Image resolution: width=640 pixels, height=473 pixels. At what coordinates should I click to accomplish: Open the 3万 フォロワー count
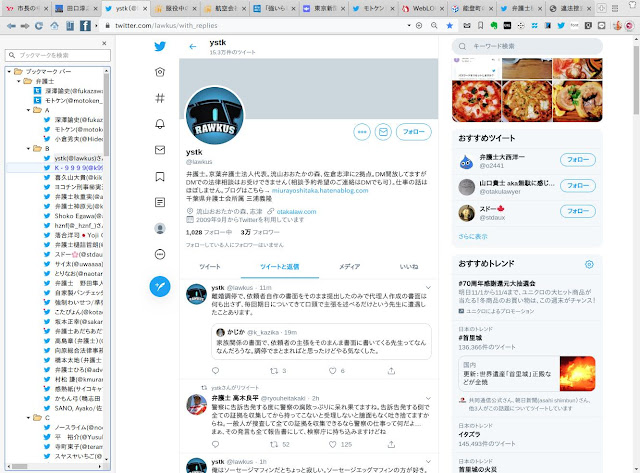[260, 232]
